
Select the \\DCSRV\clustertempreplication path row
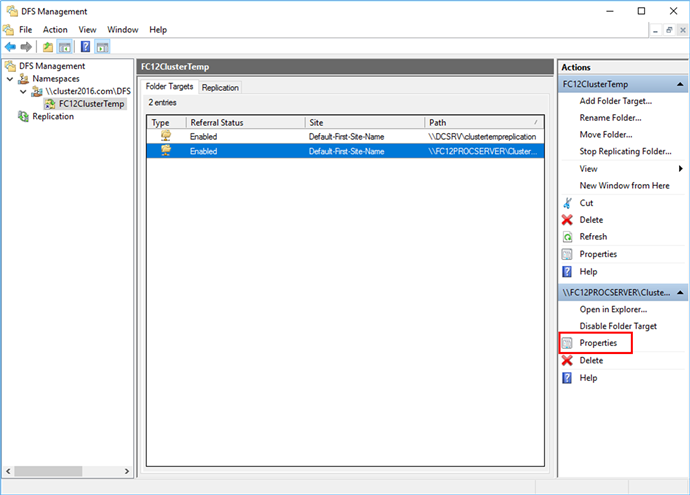tap(345, 136)
